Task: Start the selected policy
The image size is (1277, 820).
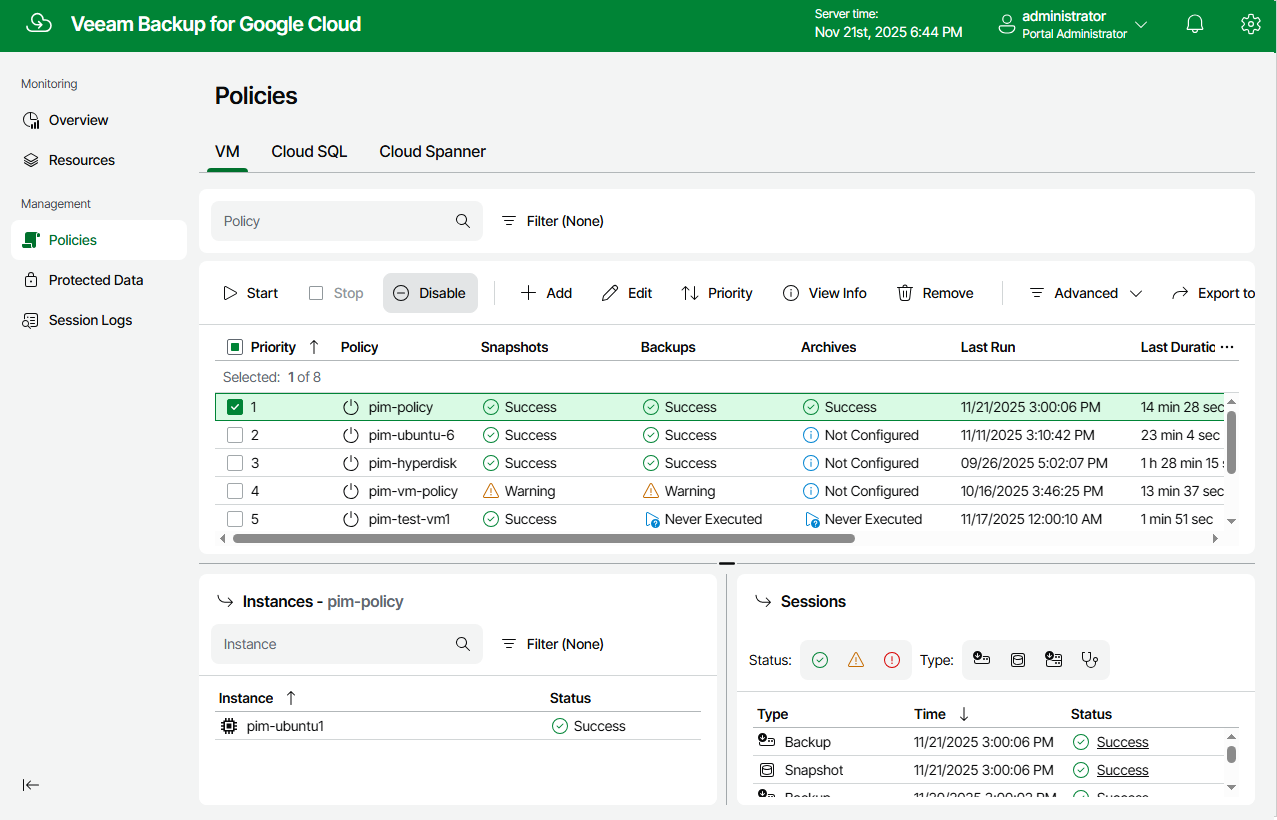Action: coord(250,293)
